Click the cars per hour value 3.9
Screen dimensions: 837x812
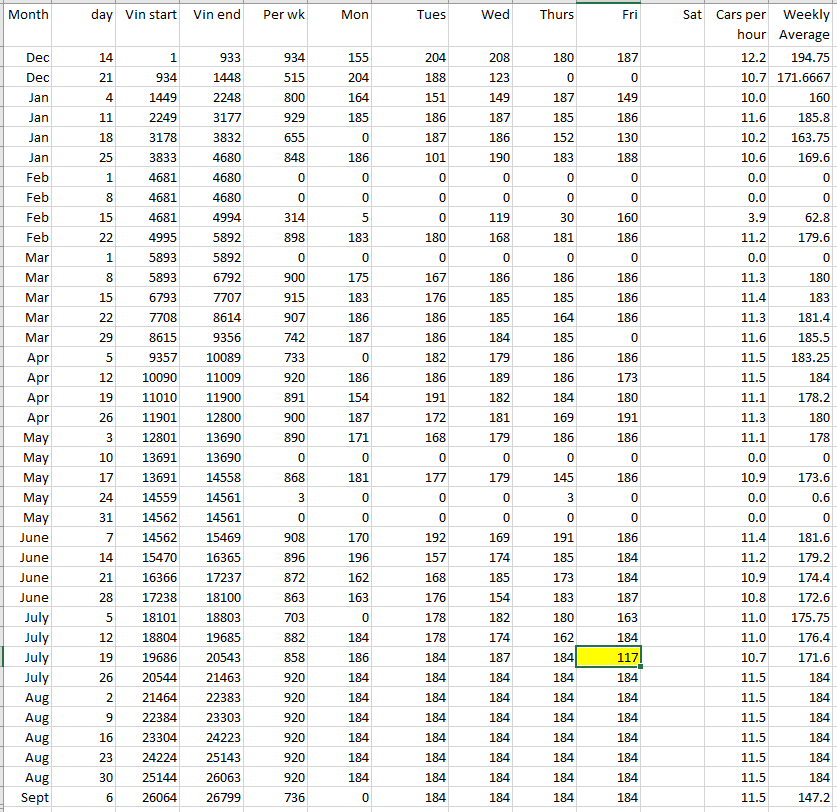coord(740,217)
